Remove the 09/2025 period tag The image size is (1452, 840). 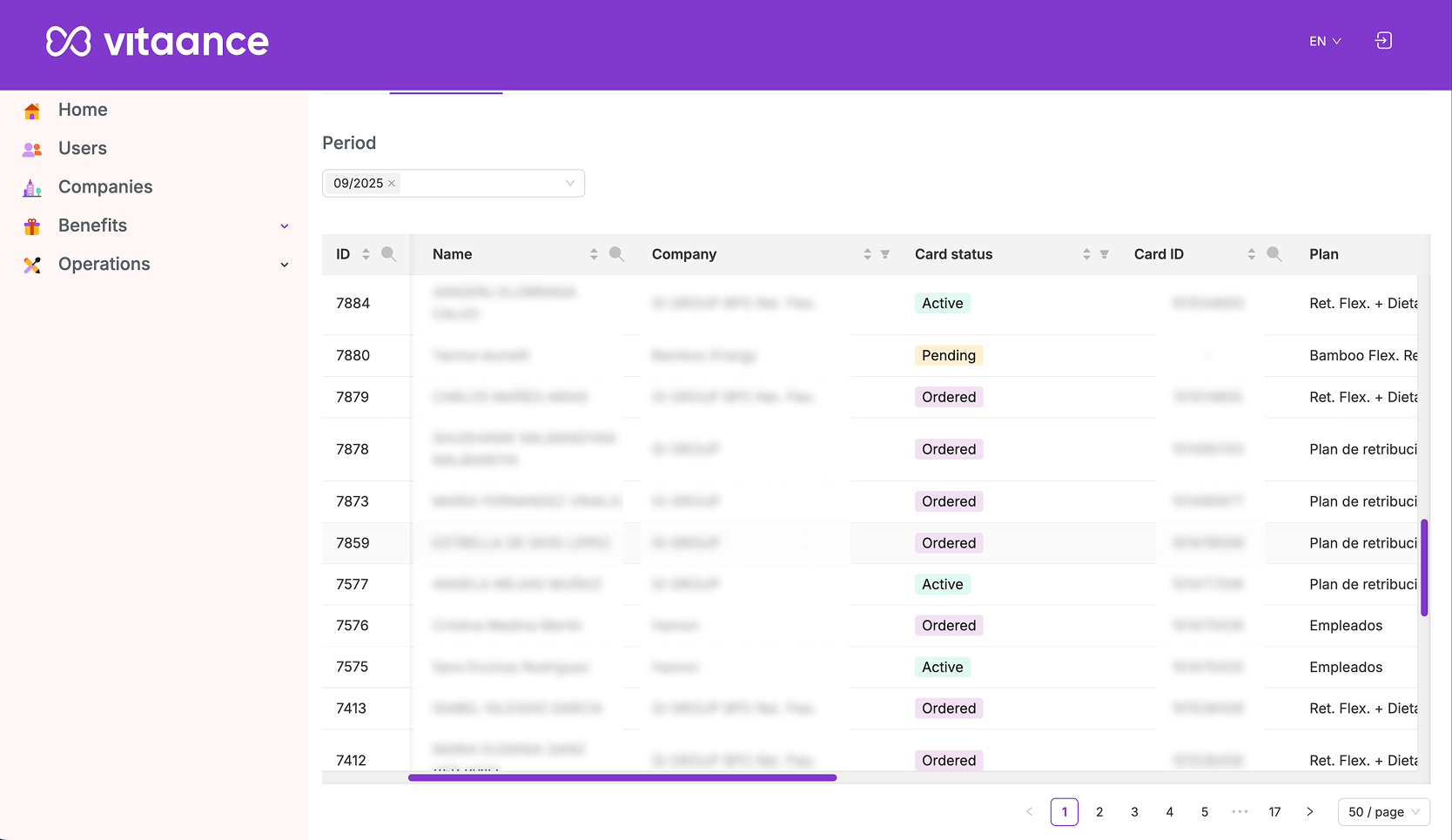392,183
